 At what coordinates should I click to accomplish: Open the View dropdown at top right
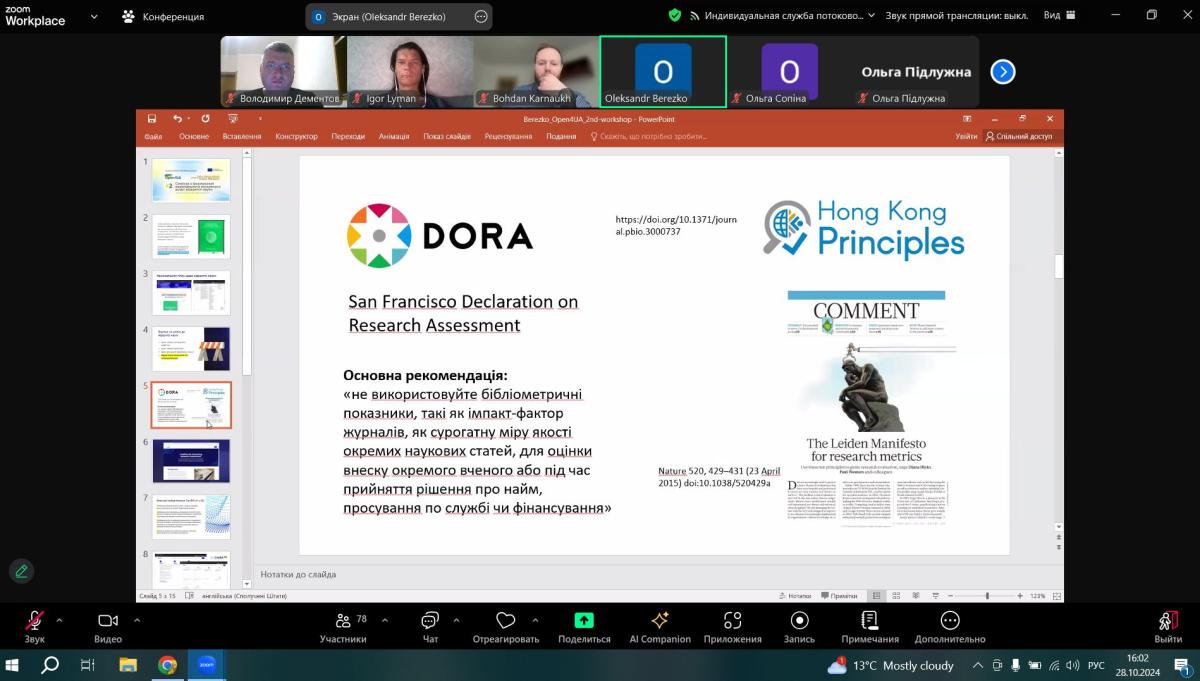pos(1059,16)
